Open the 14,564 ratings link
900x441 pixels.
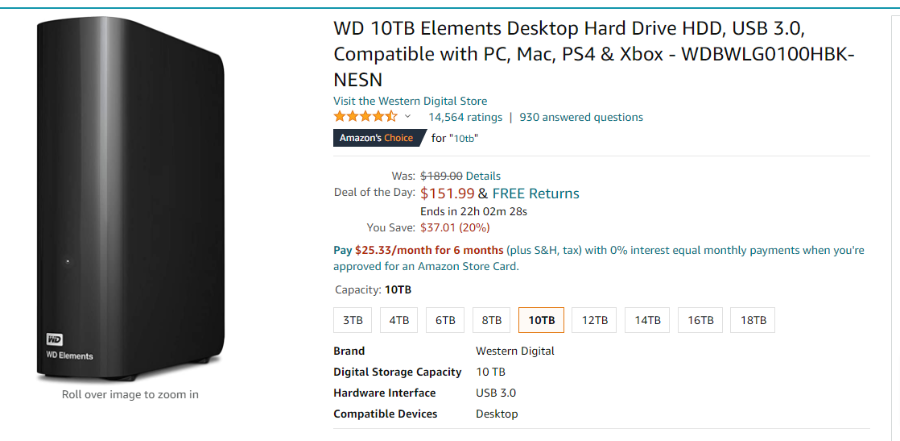(x=465, y=117)
